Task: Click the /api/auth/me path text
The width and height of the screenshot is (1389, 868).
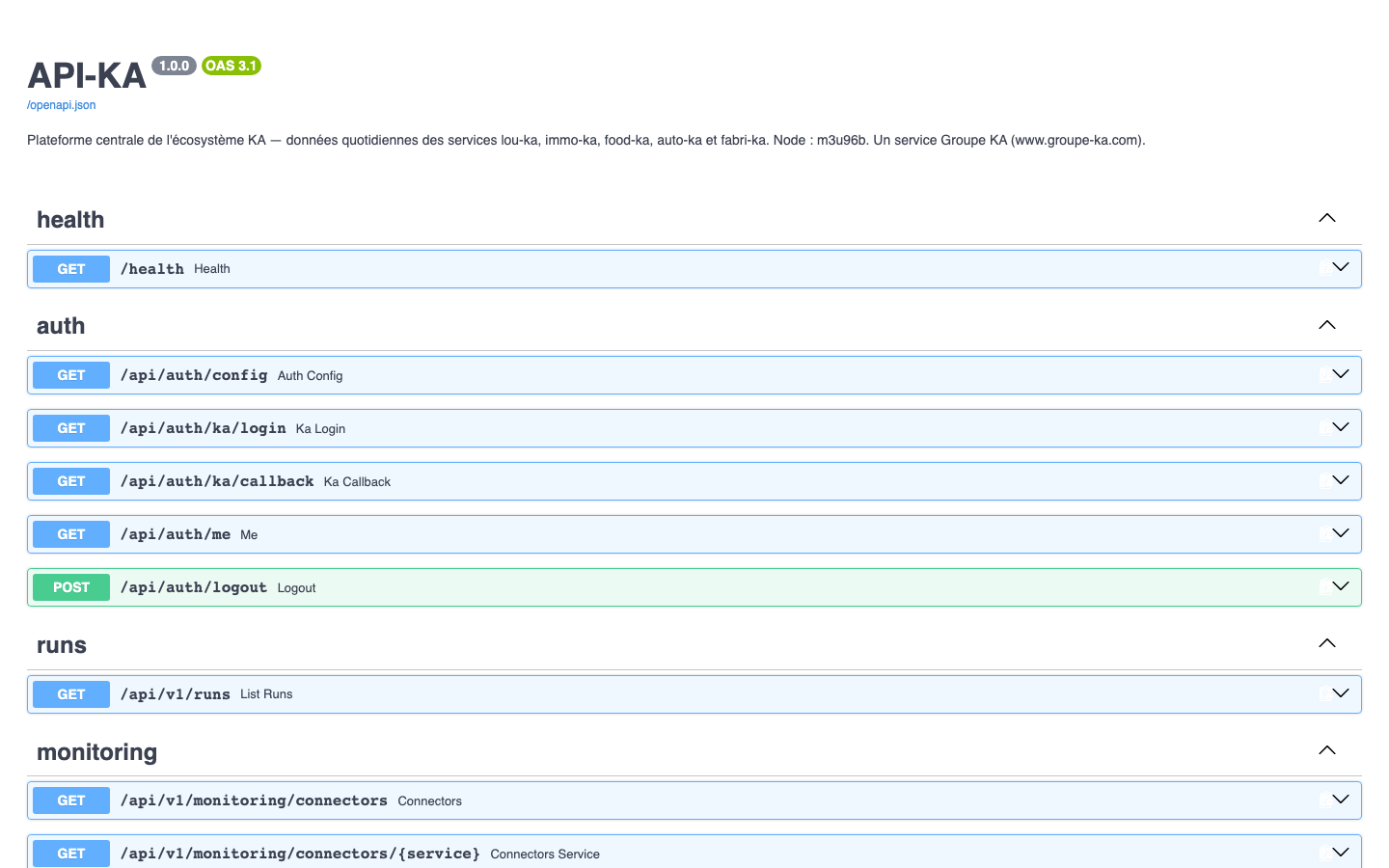Action: pyautogui.click(x=176, y=534)
